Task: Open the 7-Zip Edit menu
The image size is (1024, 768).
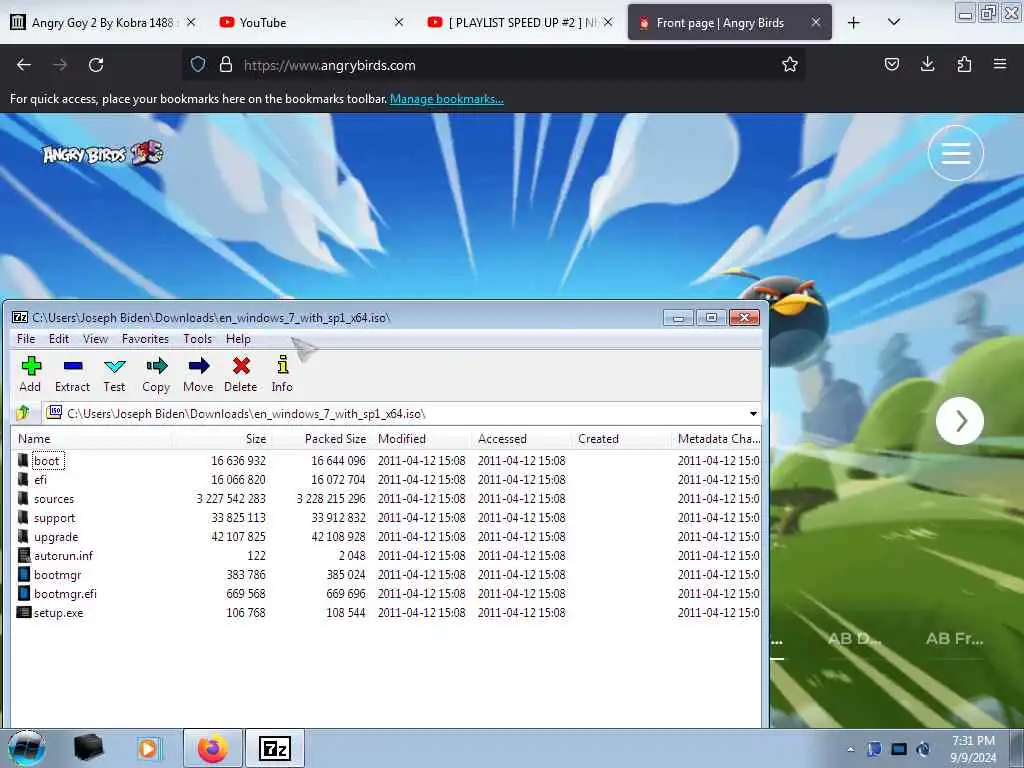Action: pyautogui.click(x=59, y=339)
